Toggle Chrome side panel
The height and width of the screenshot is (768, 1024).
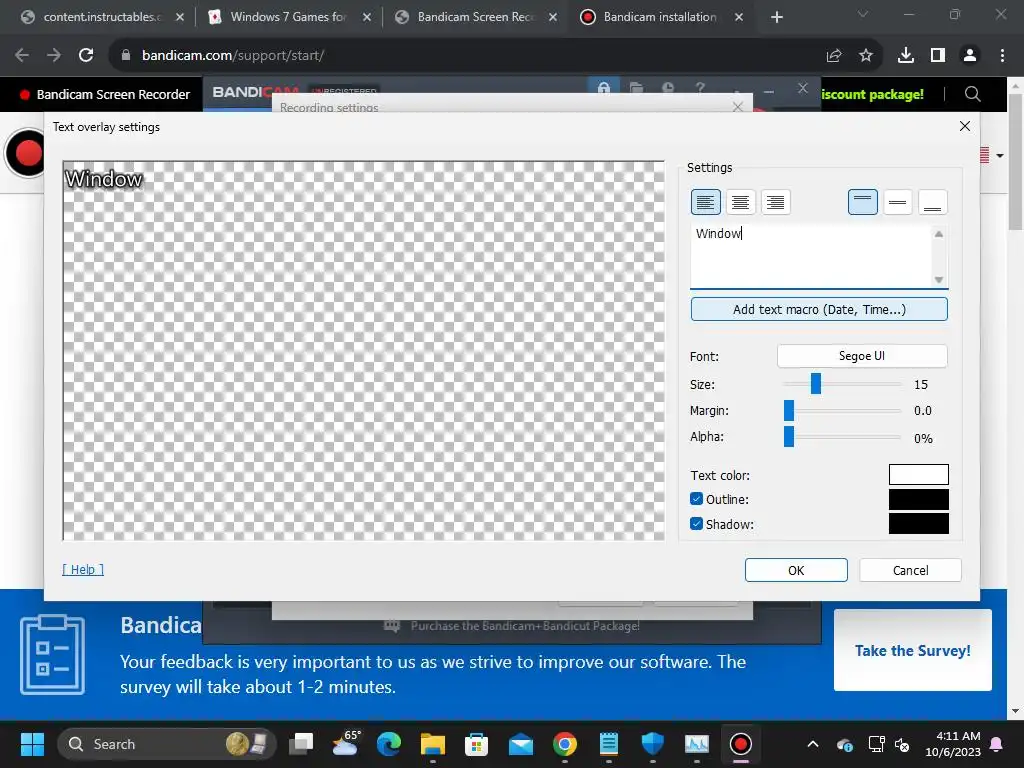click(938, 56)
